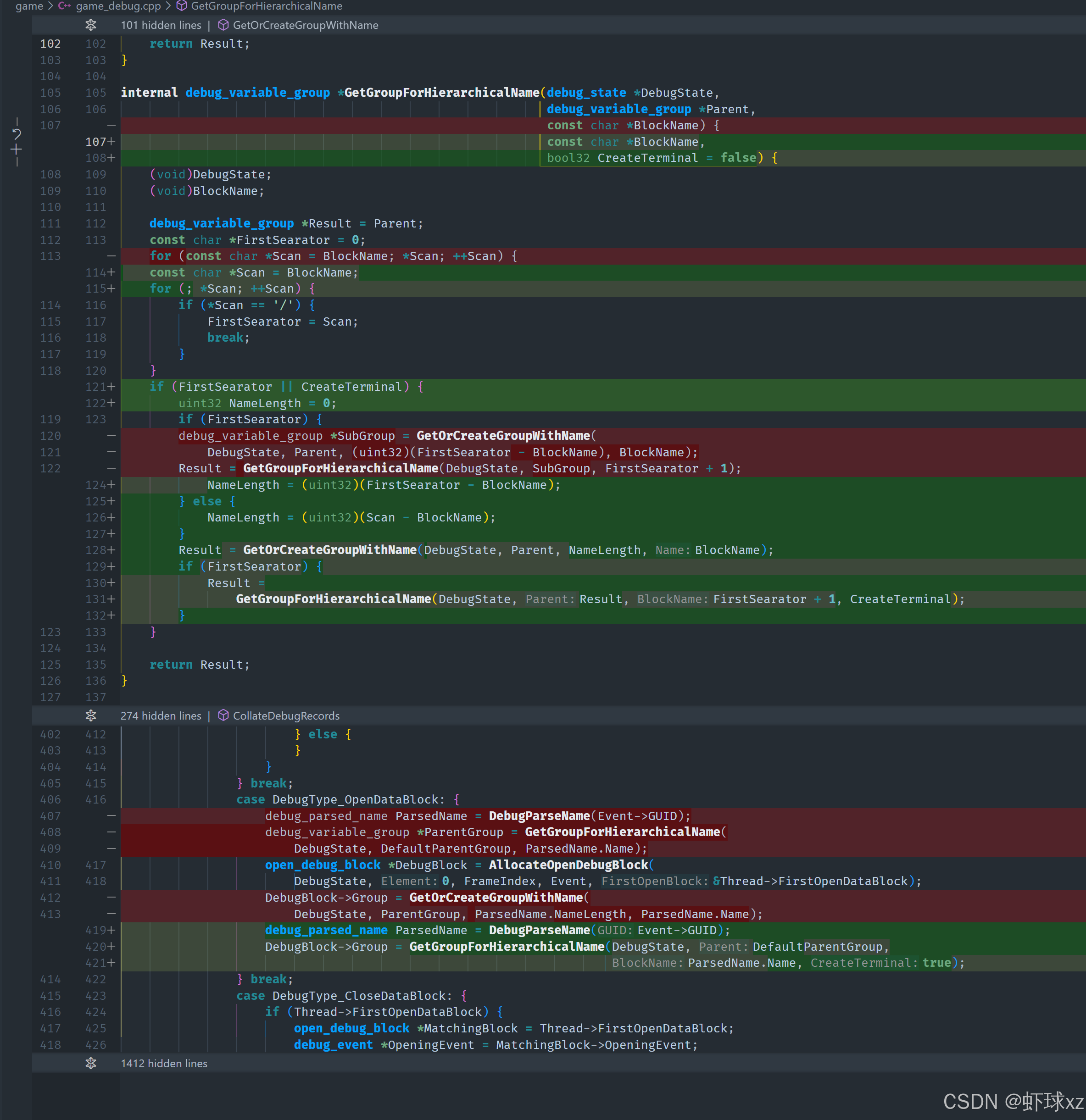
Task: Click cube symbol icon before CollateDebugRecords
Action: click(x=223, y=715)
